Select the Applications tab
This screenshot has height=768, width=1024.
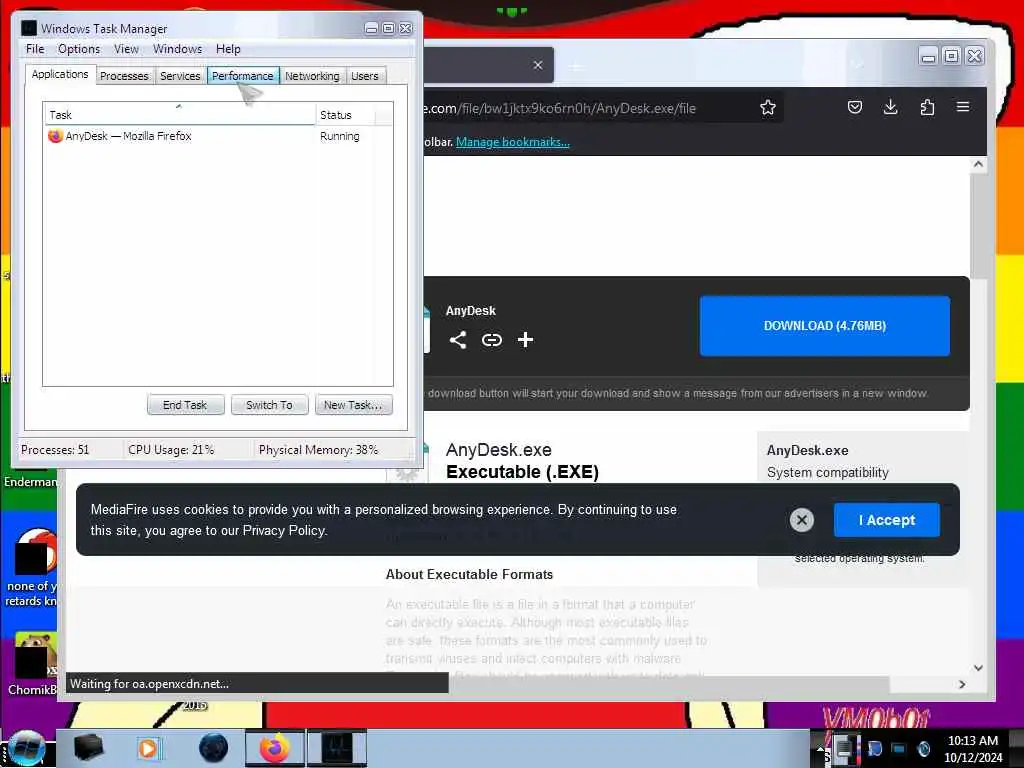[60, 74]
